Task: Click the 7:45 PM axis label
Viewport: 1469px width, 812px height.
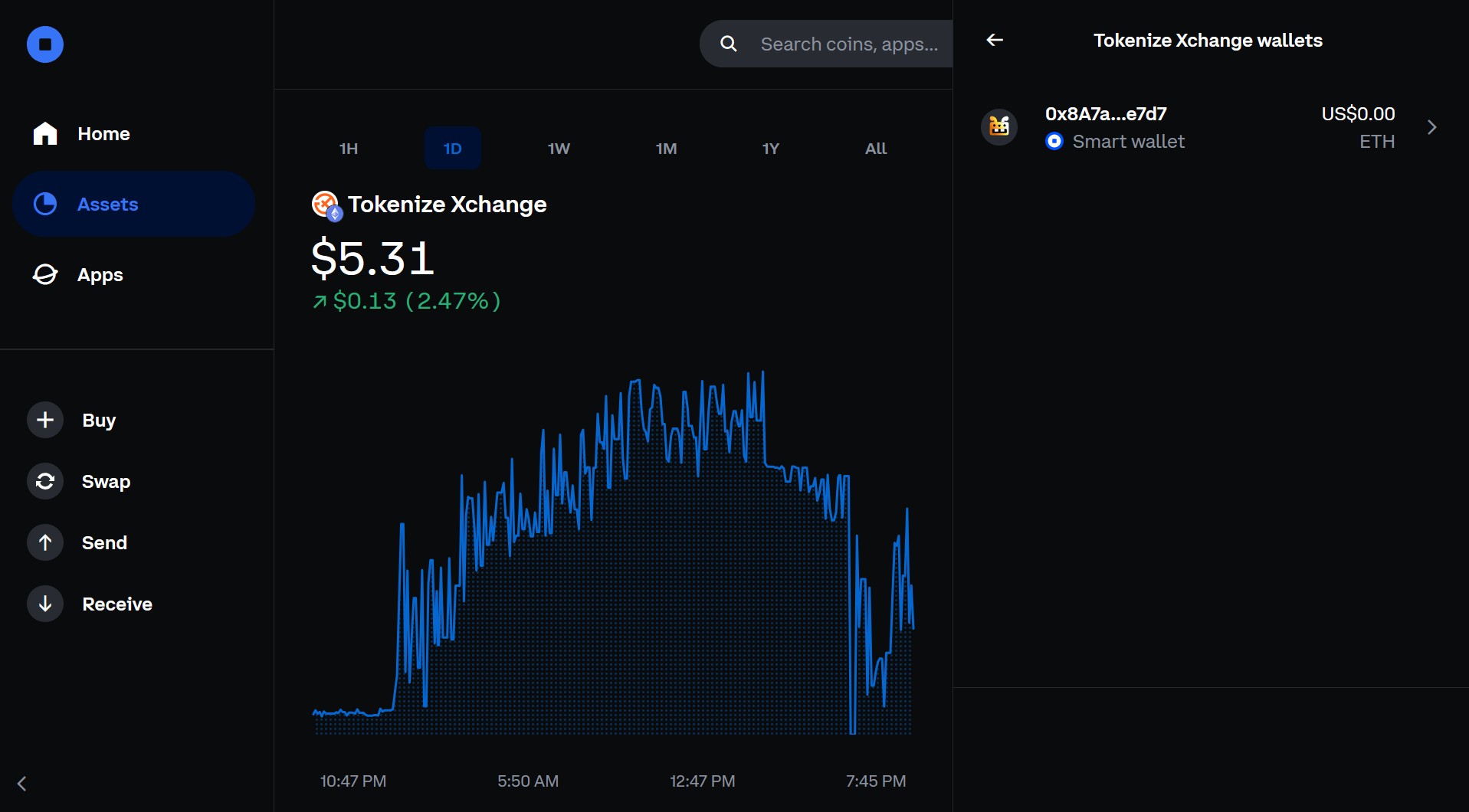Action: (x=876, y=781)
